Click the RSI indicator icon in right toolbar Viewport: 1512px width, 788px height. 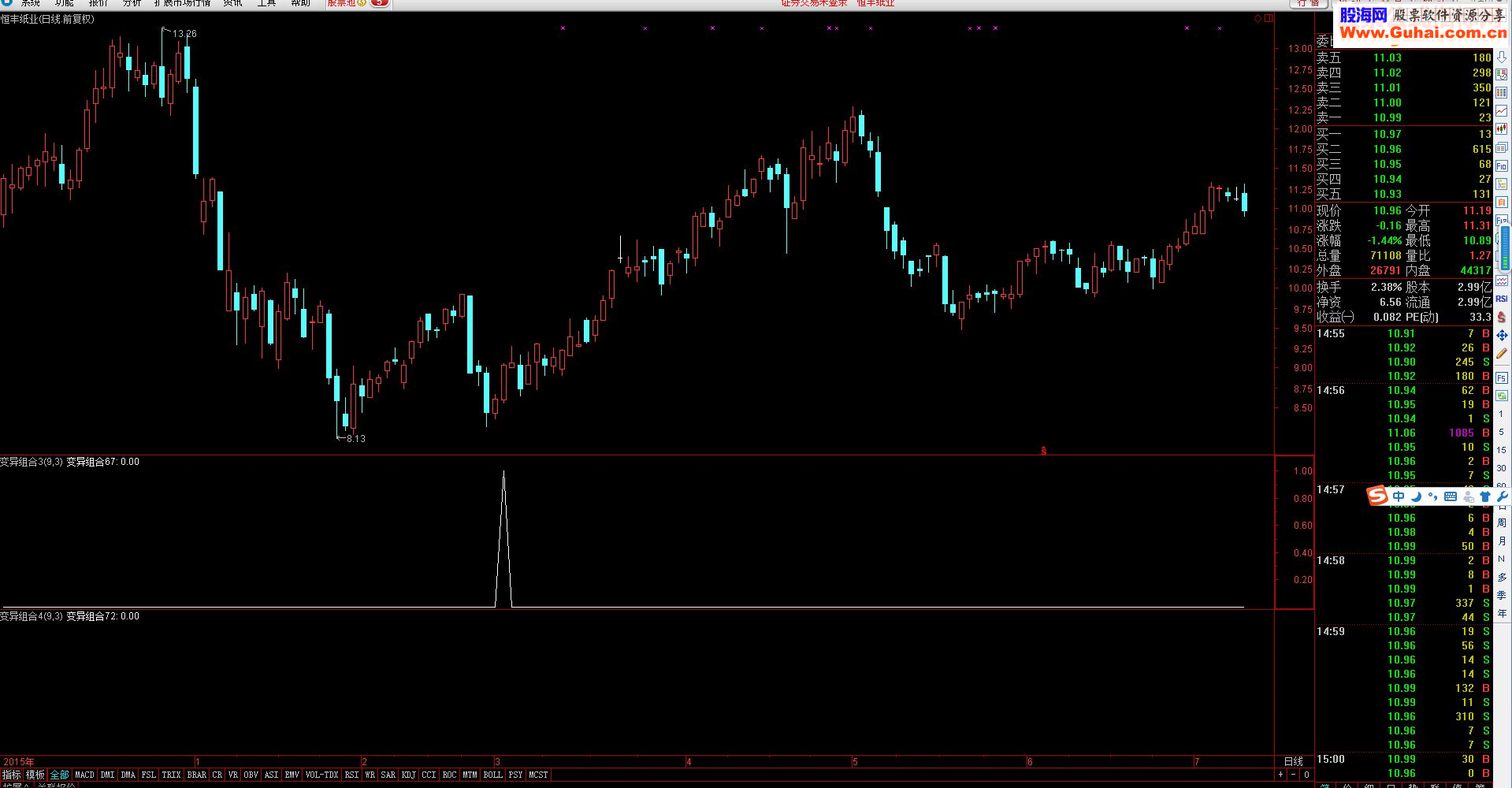click(1502, 299)
